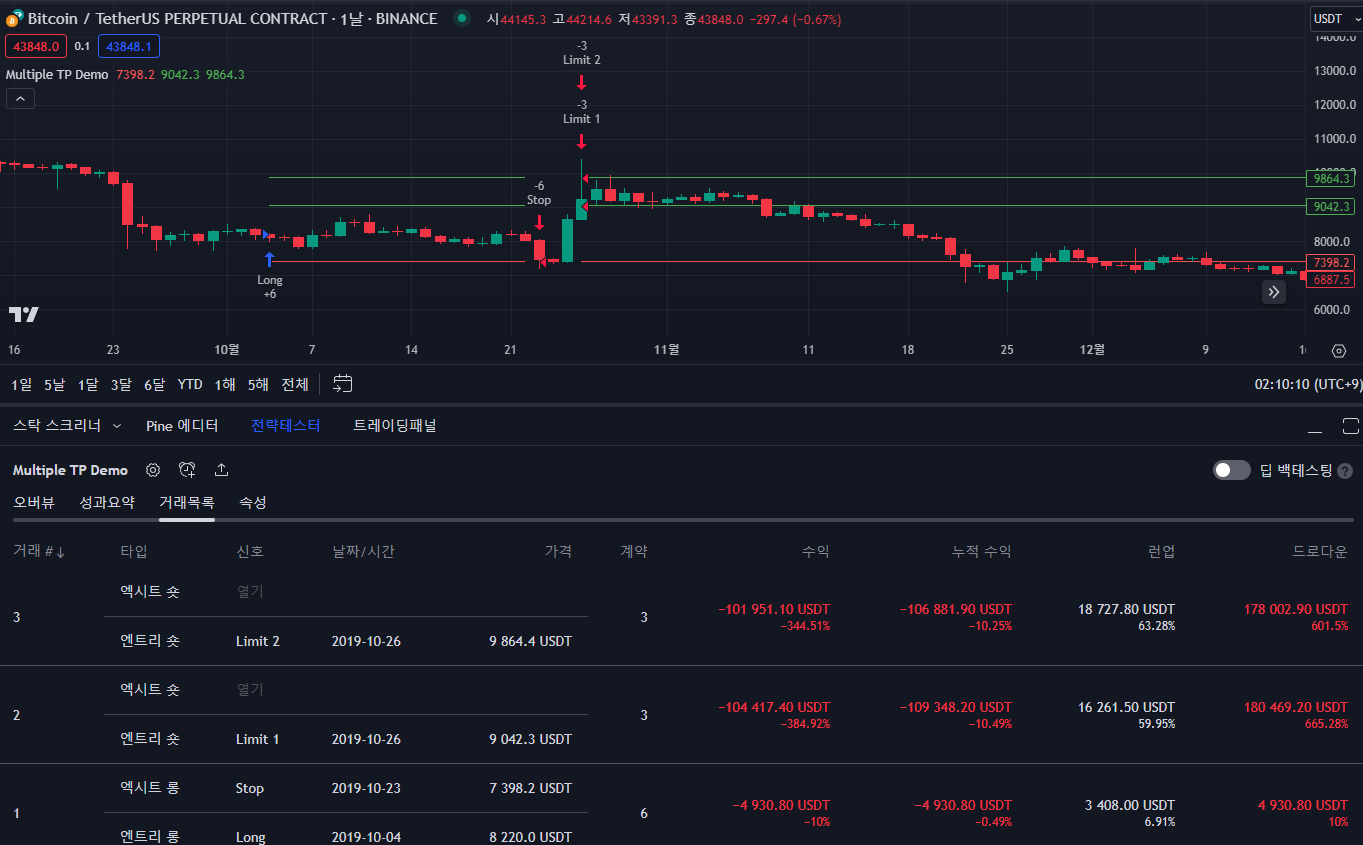Click the 18 727.80 USDT run-up cell
The image size is (1363, 845).
[x=1127, y=609]
